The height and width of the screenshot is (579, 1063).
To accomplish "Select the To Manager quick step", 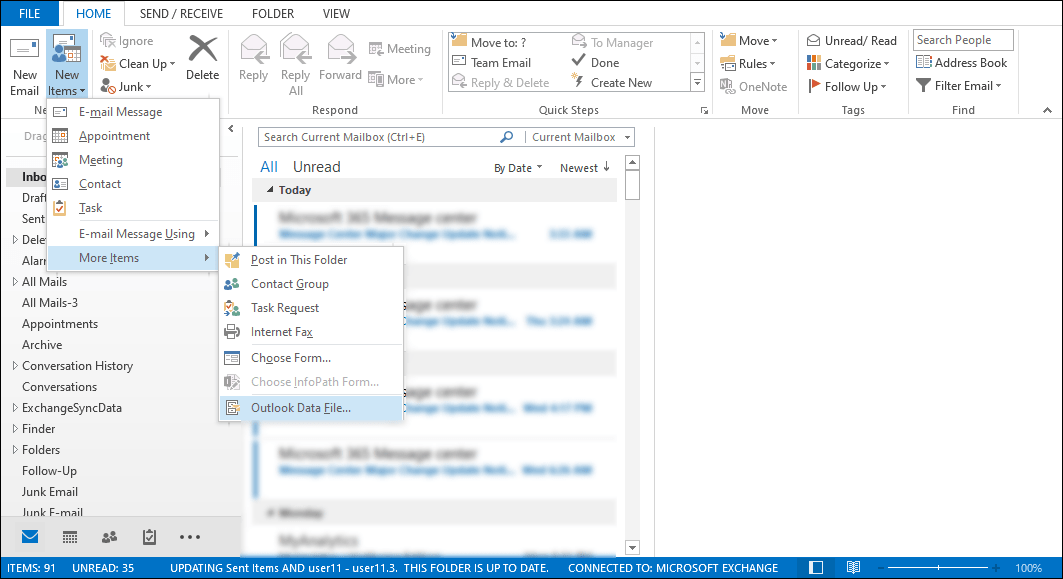I will tap(613, 42).
